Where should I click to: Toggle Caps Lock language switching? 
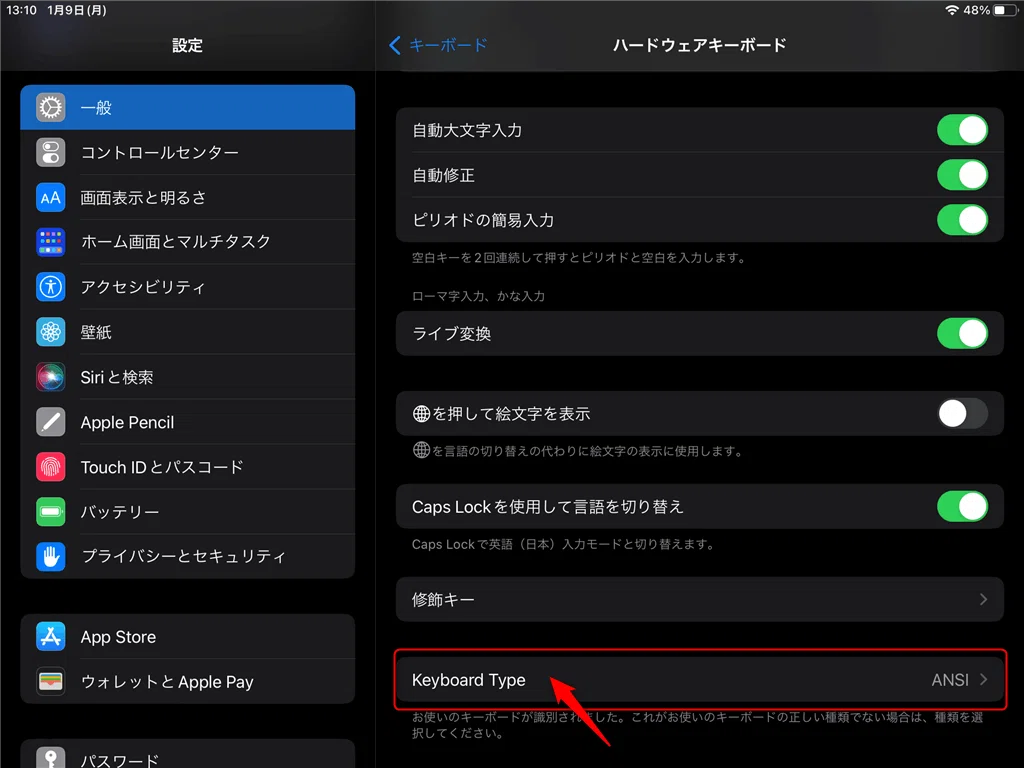pyautogui.click(x=962, y=507)
